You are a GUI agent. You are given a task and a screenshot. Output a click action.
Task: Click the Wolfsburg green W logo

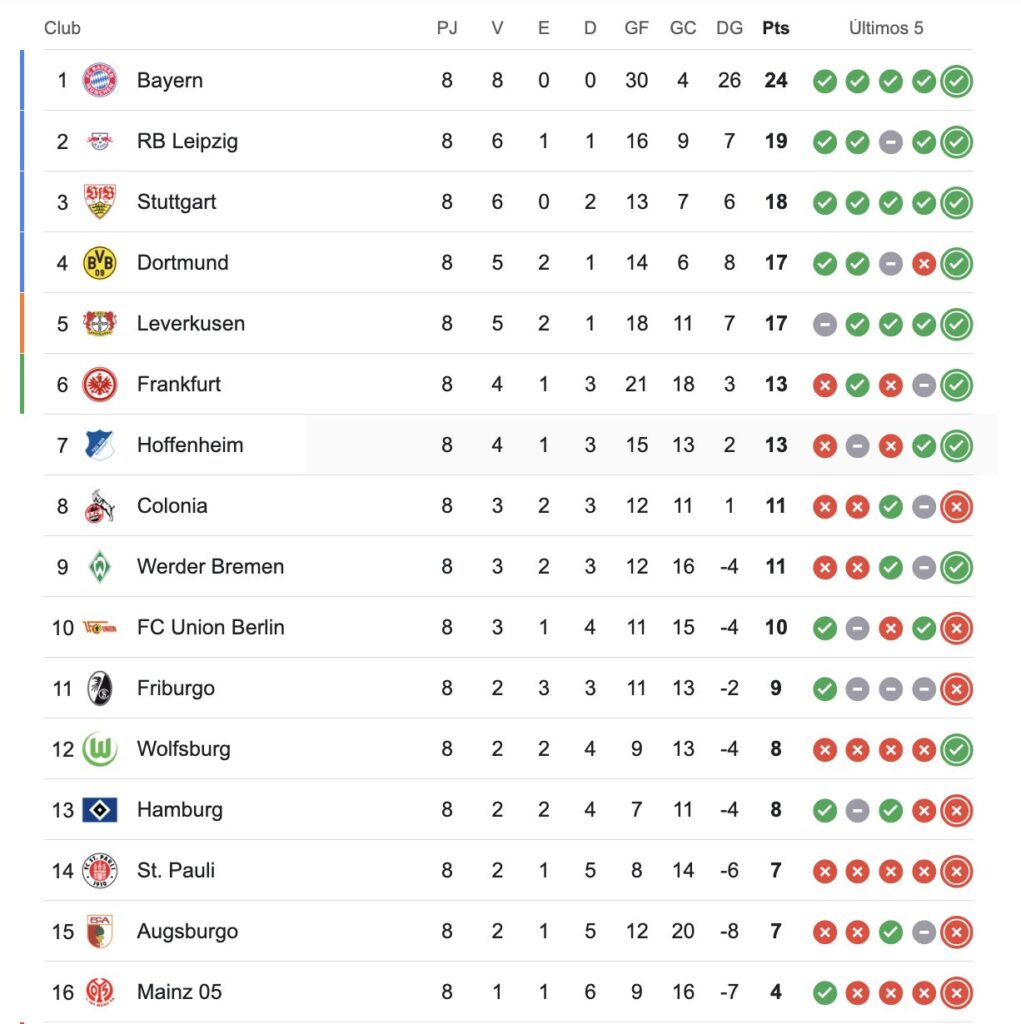100,749
